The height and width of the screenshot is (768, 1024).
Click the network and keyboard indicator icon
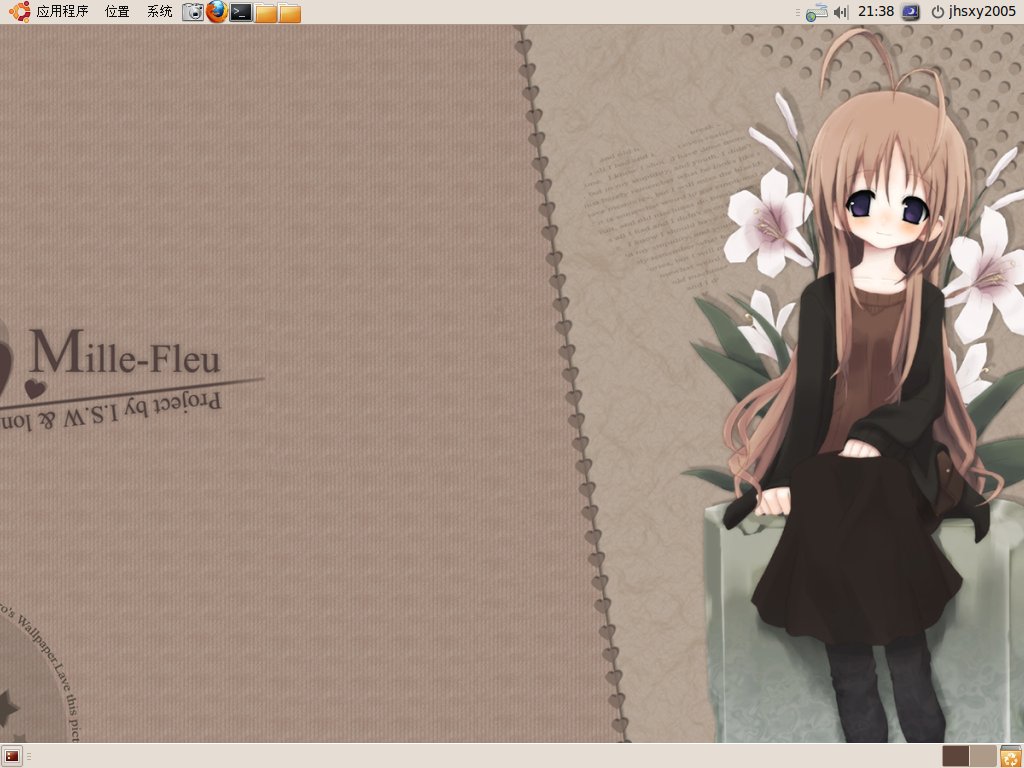click(x=816, y=12)
